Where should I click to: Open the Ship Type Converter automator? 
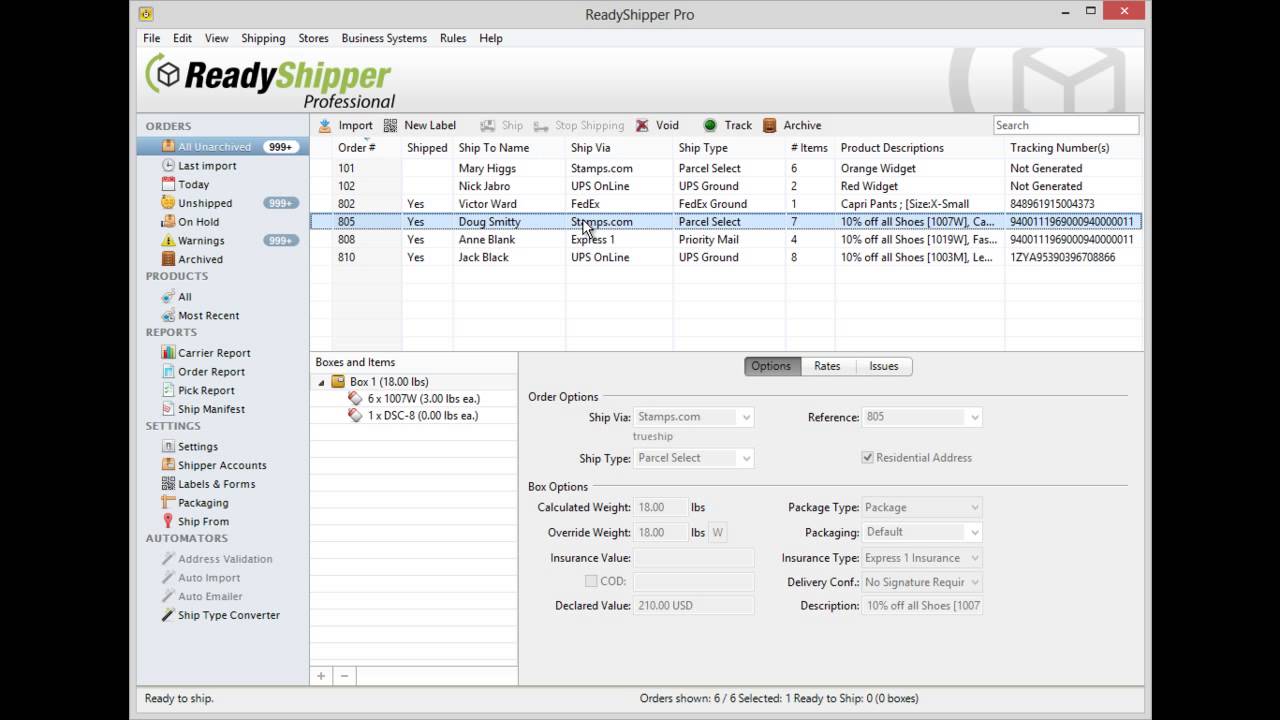coord(229,615)
